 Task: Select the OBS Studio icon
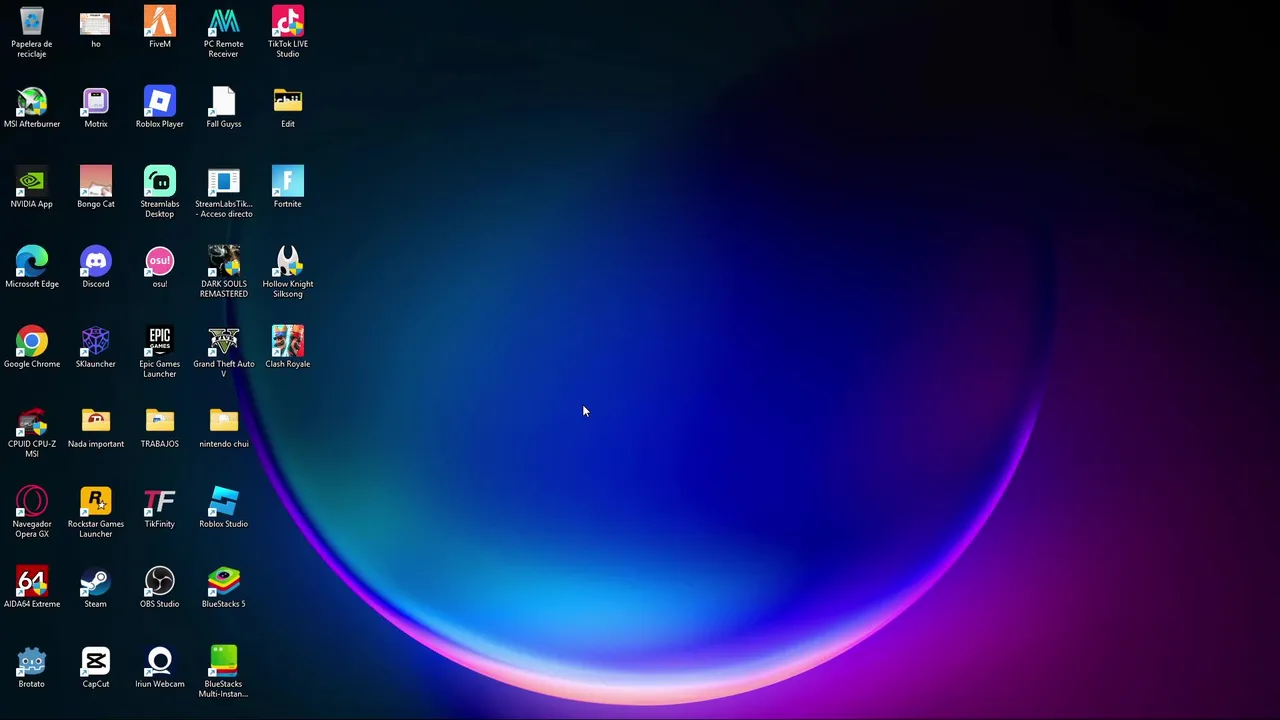point(160,581)
